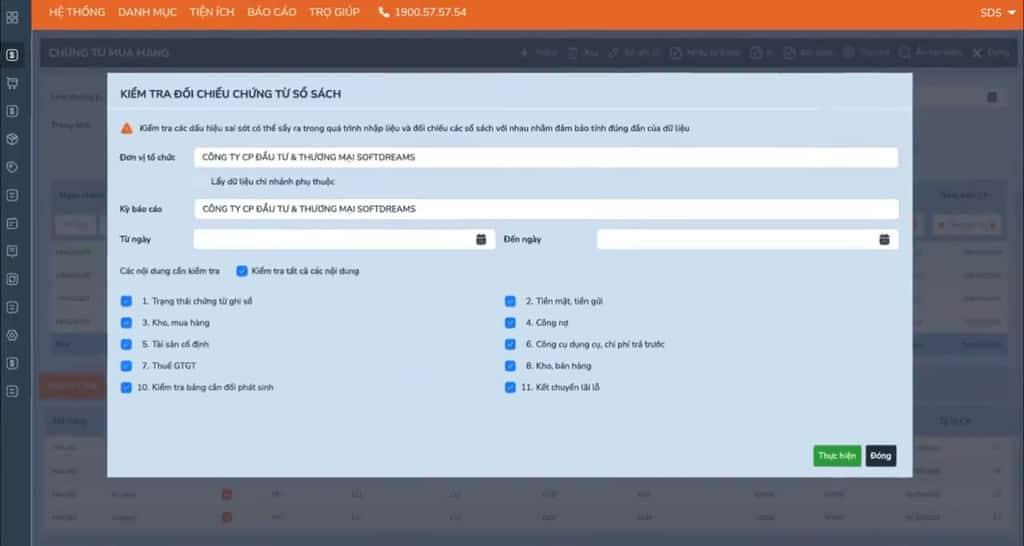Screen dimensions: 1024x546
Task: Open calendar picker for Từ ngày
Action: point(481,239)
